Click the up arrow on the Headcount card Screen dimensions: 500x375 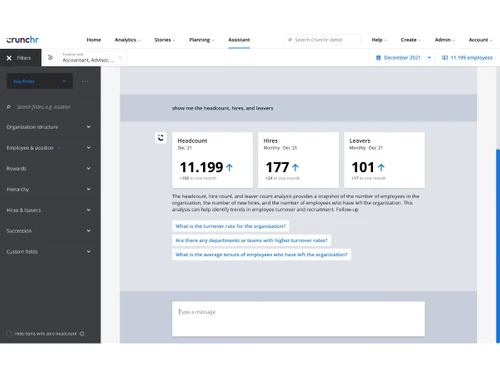229,167
